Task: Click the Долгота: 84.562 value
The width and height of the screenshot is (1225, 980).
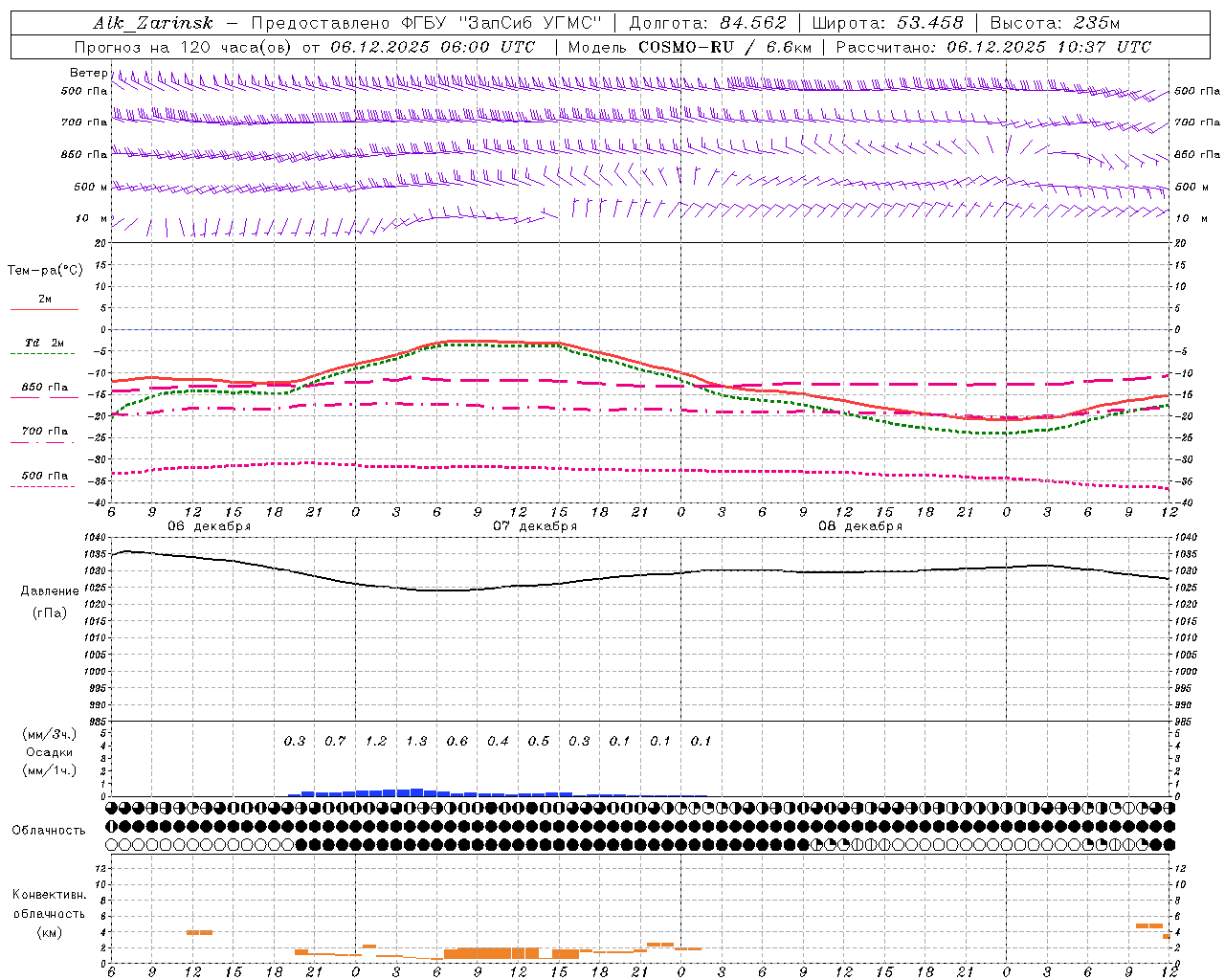Action: coord(707,23)
